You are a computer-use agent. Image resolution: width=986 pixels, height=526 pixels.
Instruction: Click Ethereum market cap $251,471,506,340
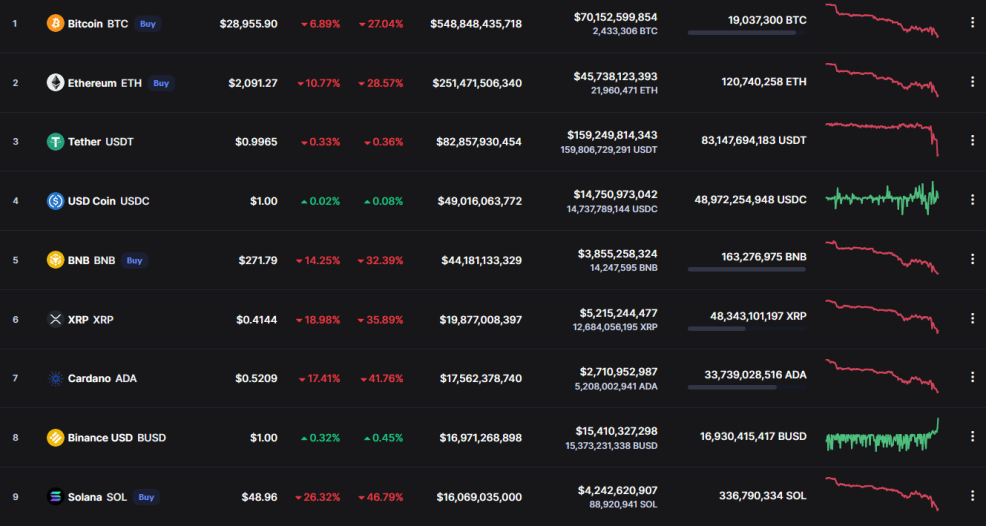[477, 83]
